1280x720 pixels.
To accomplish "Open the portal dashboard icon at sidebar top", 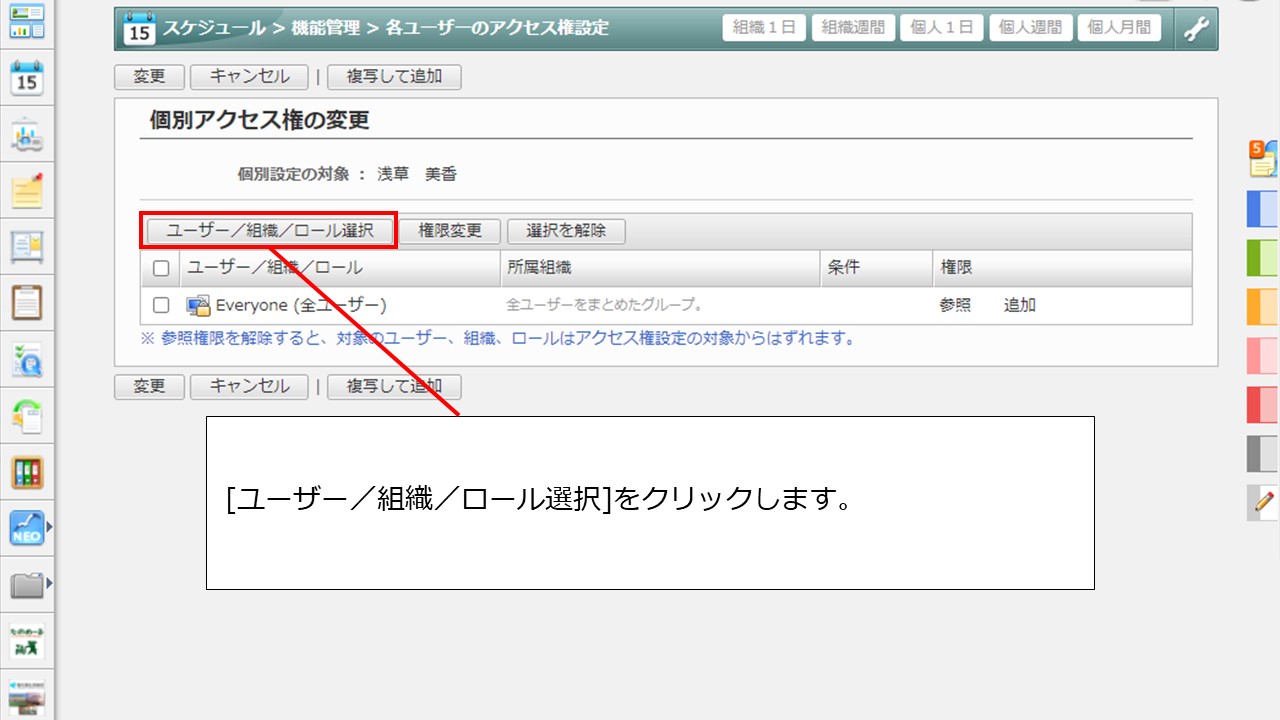I will (x=27, y=21).
